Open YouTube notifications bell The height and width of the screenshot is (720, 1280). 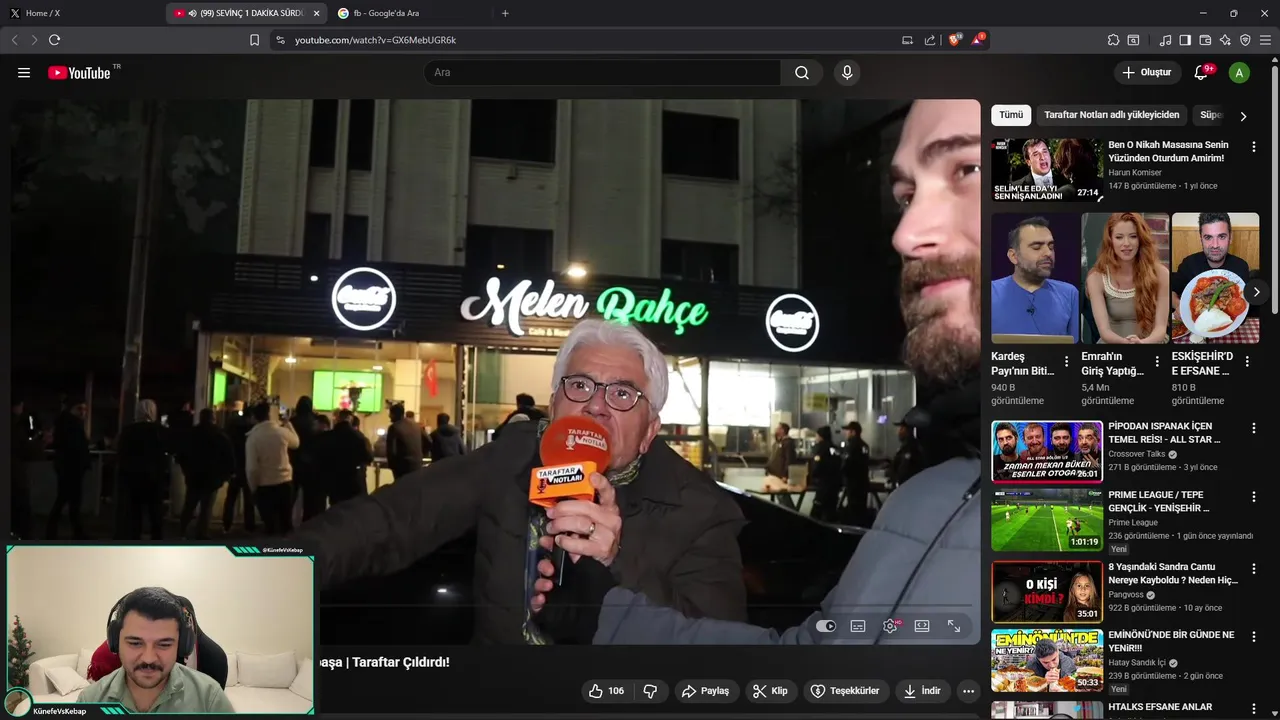click(1201, 72)
